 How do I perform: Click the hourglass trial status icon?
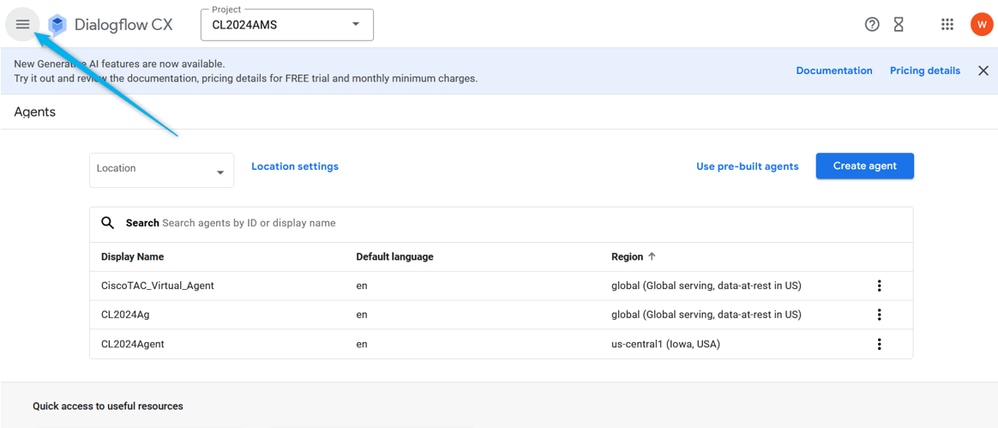click(899, 24)
